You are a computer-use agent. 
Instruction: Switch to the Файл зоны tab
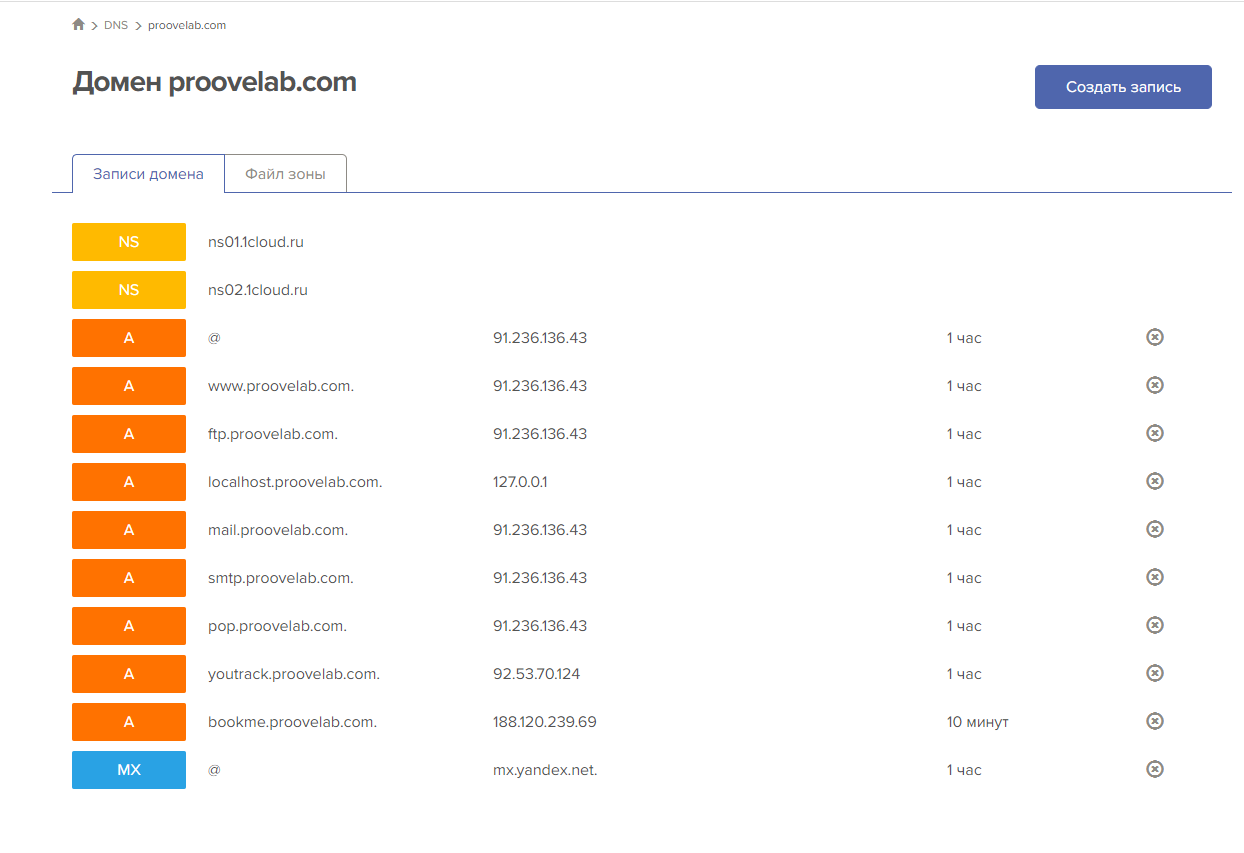click(285, 174)
